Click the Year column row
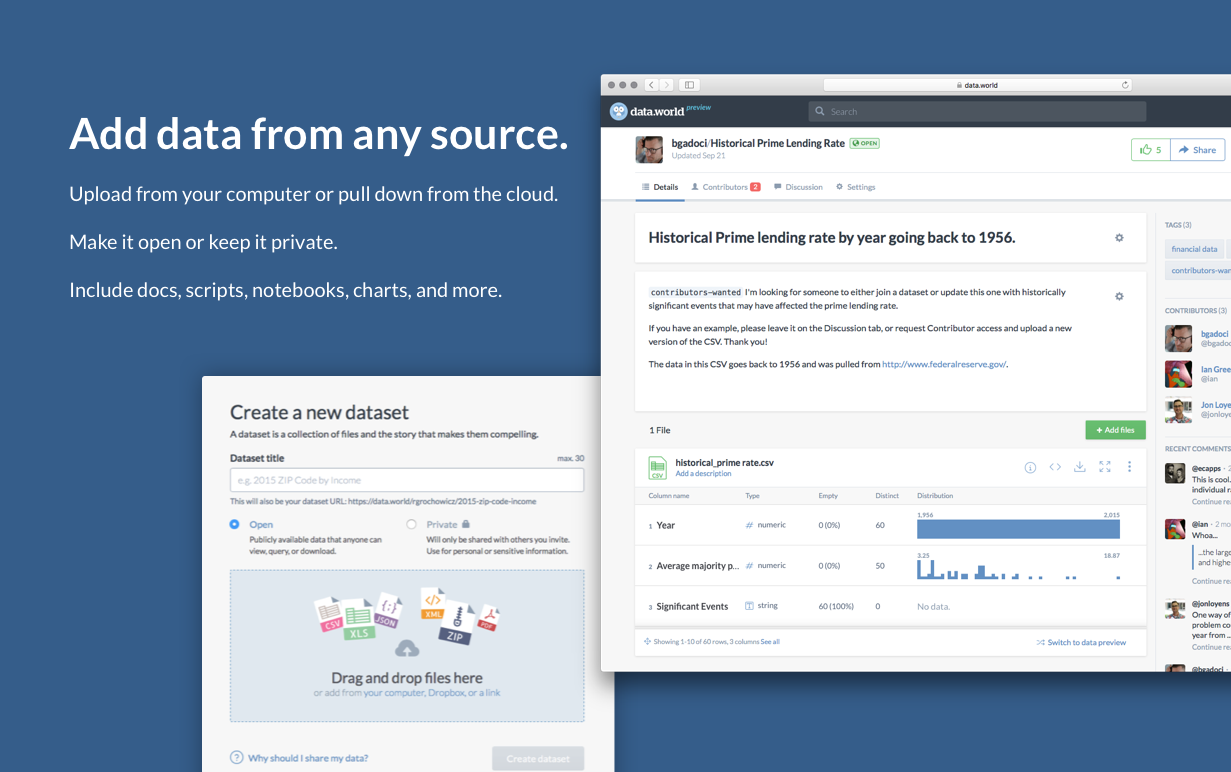The height and width of the screenshot is (772, 1231). 890,525
